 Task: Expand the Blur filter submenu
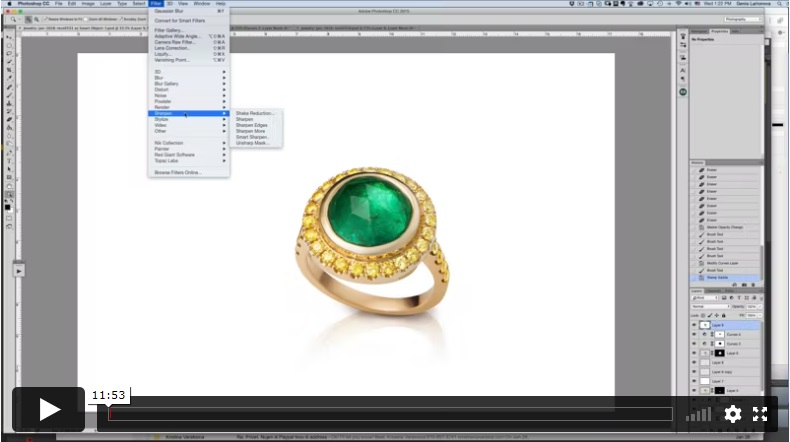pos(189,78)
